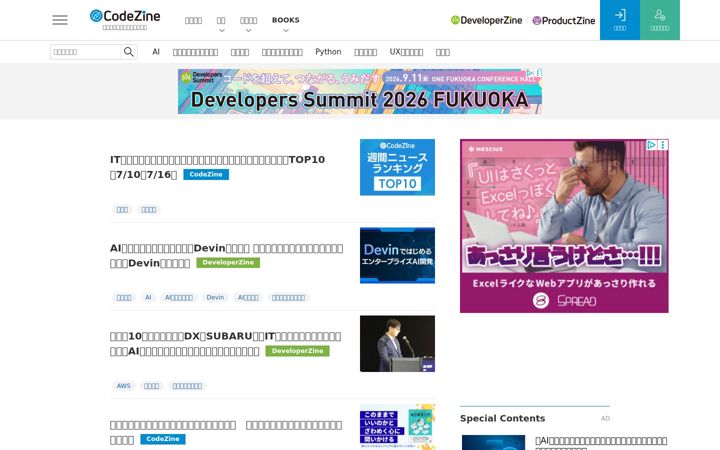Open the Developers Summit 2026 FUKUOKA banner
Viewport: 720px width, 450px height.
360,91
